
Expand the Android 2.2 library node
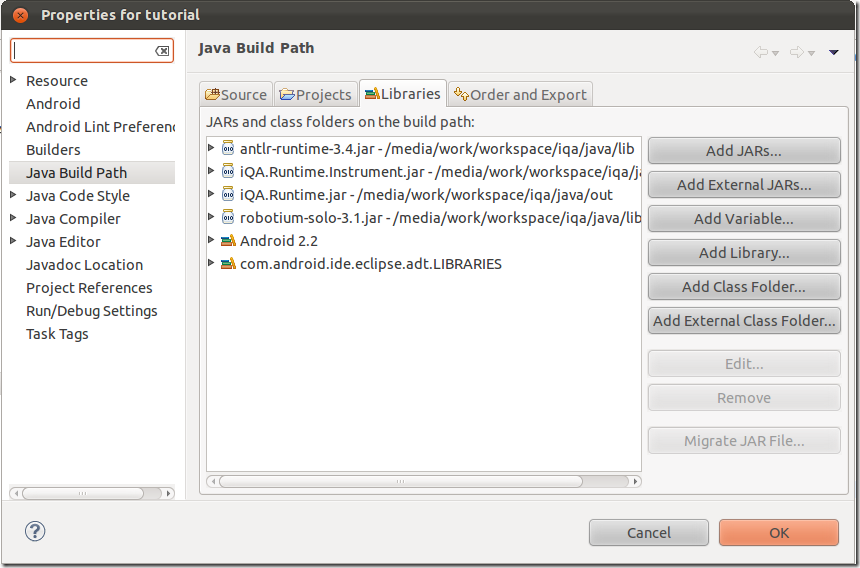point(211,240)
